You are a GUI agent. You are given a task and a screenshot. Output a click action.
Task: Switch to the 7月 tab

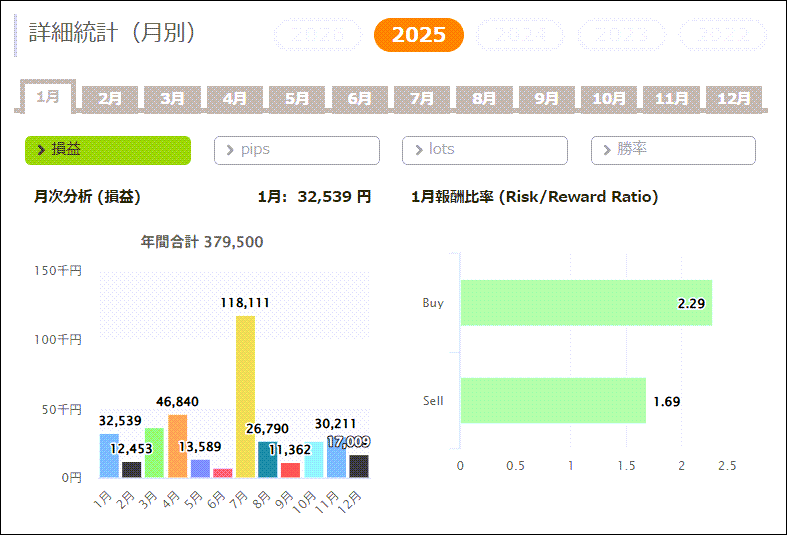tap(422, 98)
